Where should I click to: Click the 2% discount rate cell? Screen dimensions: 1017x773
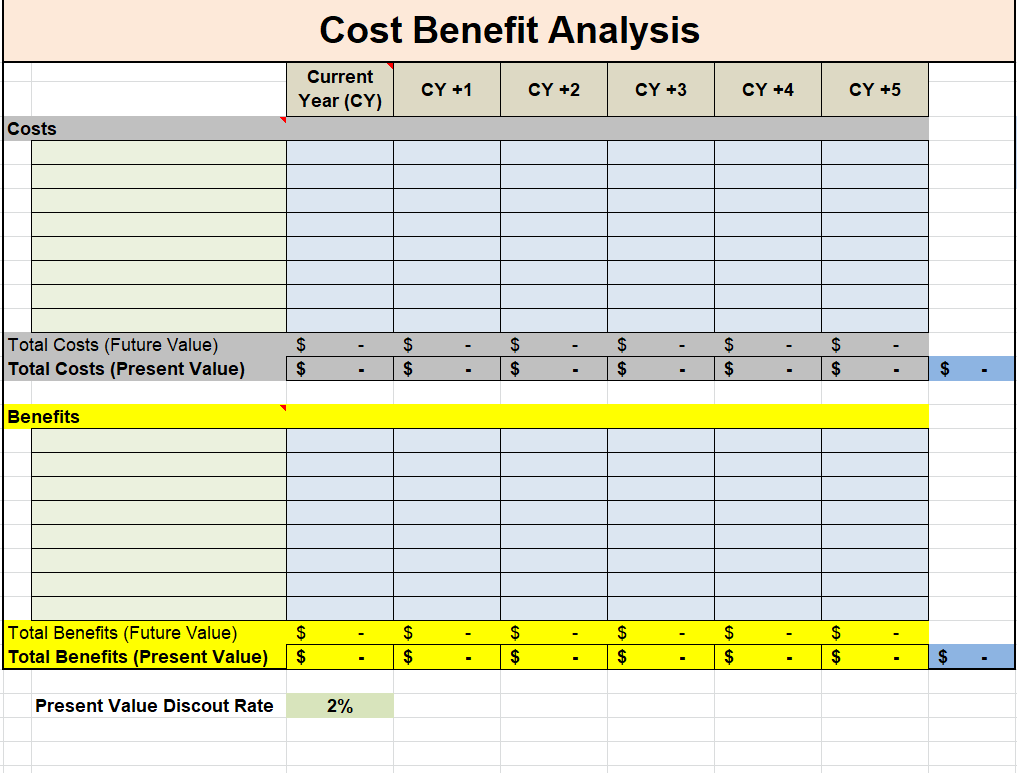pos(340,706)
